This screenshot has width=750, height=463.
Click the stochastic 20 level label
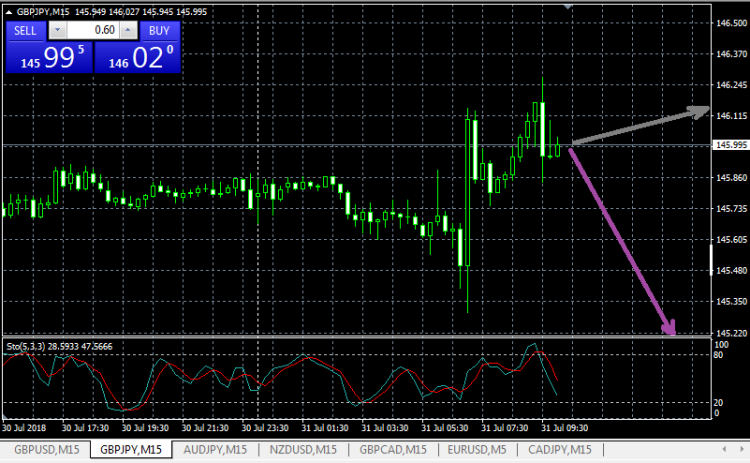[718, 403]
